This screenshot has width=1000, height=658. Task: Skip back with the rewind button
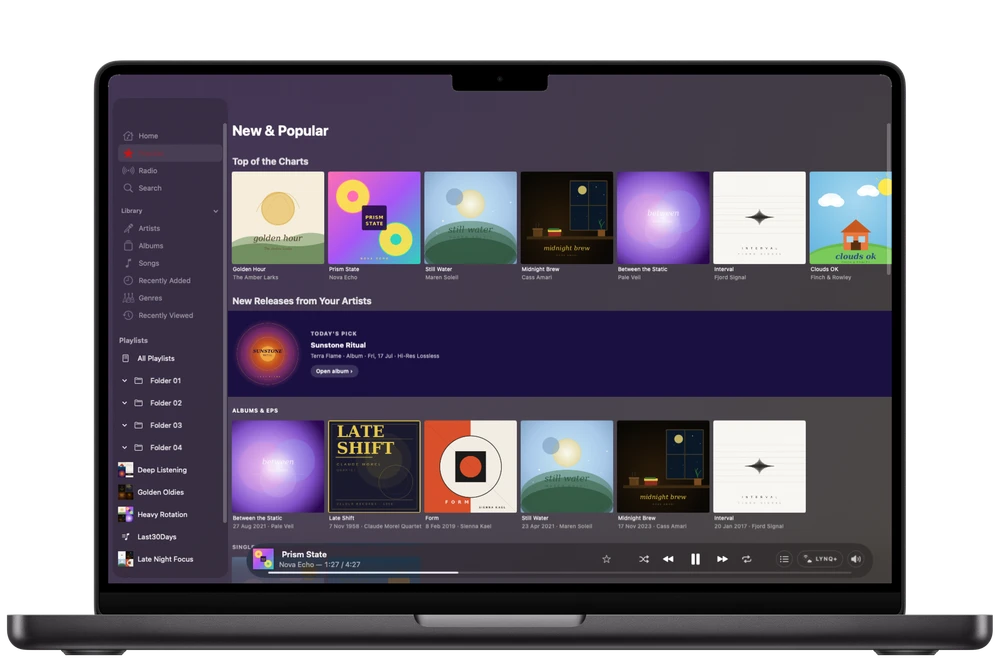(668, 559)
